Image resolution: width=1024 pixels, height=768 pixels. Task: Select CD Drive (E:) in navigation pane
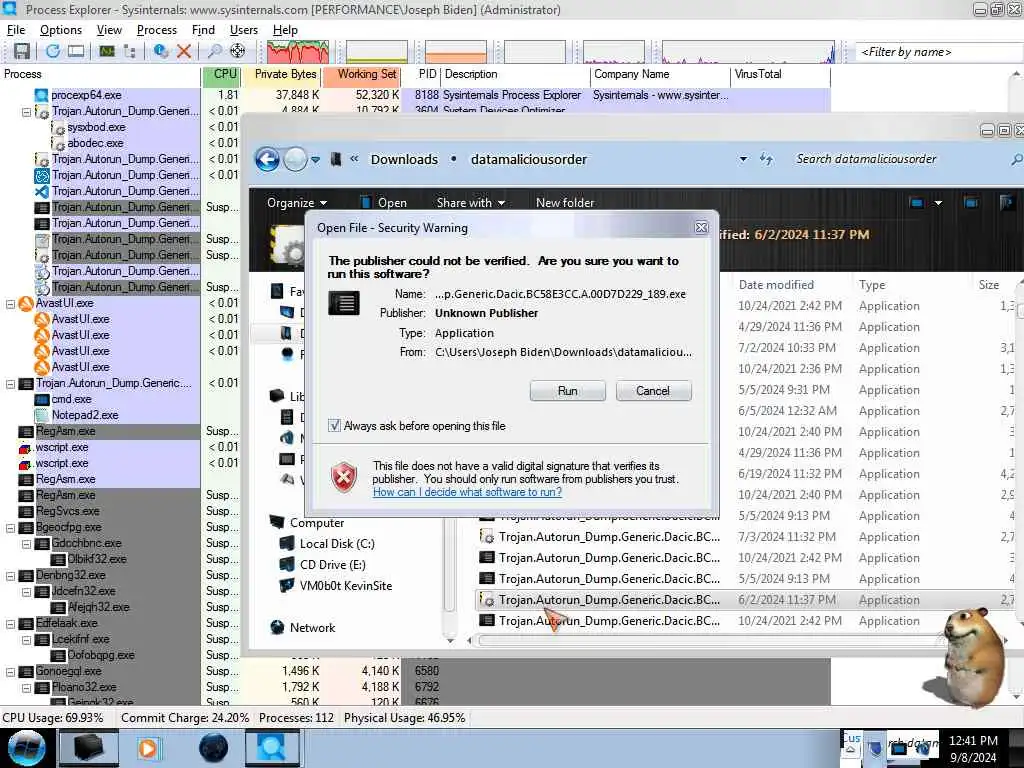click(x=323, y=565)
